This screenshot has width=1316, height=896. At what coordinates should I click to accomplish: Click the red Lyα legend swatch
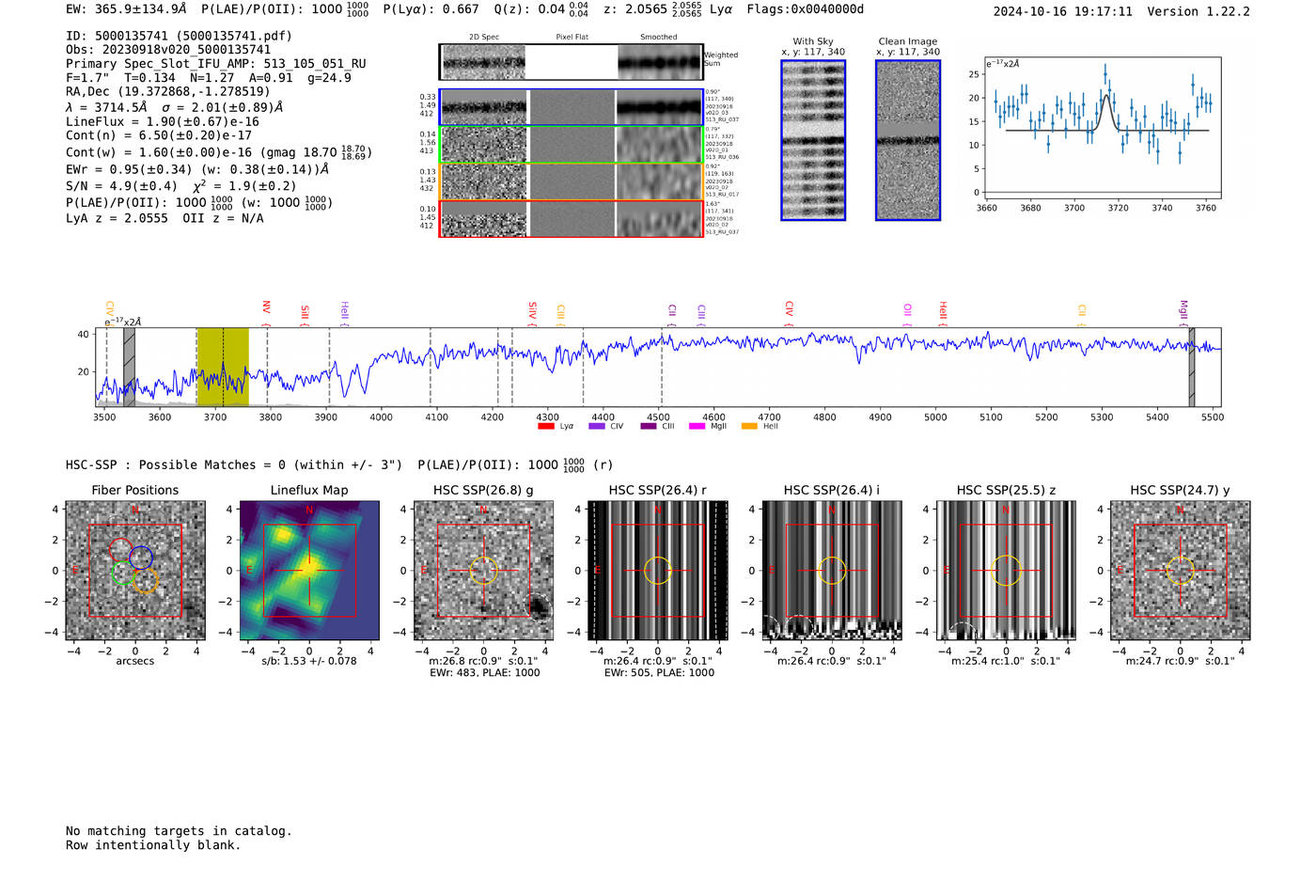point(545,426)
